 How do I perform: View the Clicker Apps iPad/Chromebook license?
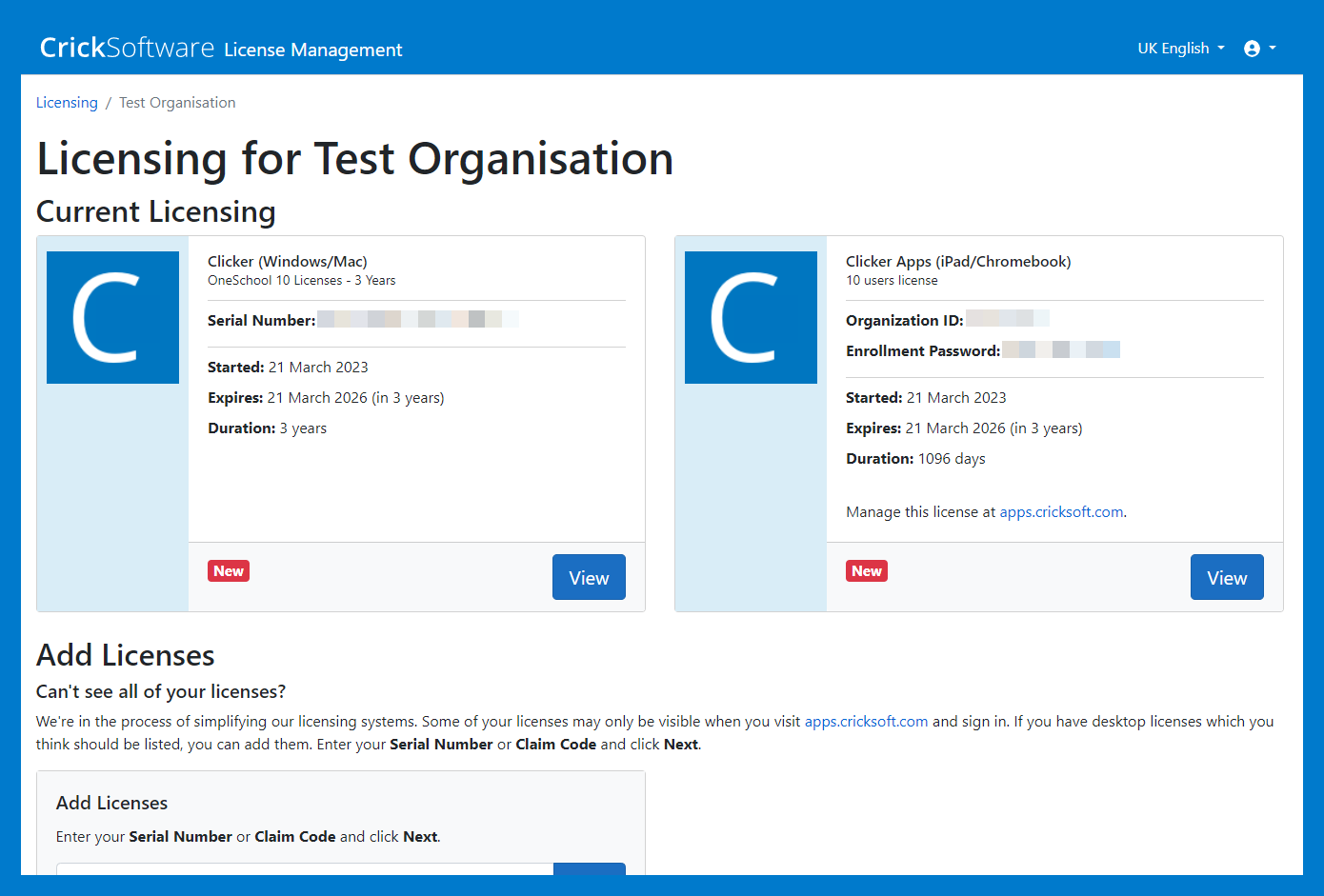point(1227,577)
